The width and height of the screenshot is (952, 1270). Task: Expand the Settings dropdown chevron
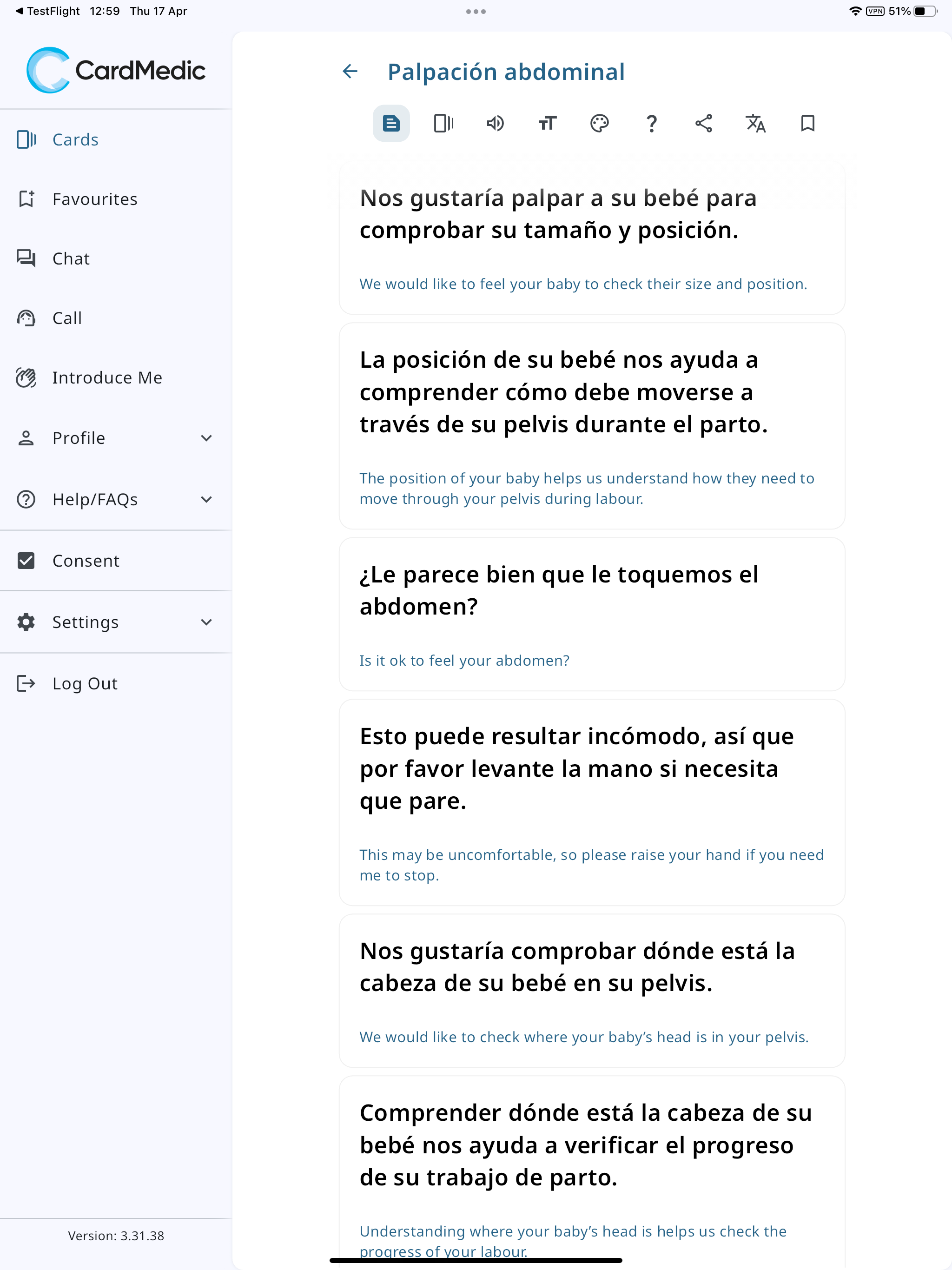206,622
